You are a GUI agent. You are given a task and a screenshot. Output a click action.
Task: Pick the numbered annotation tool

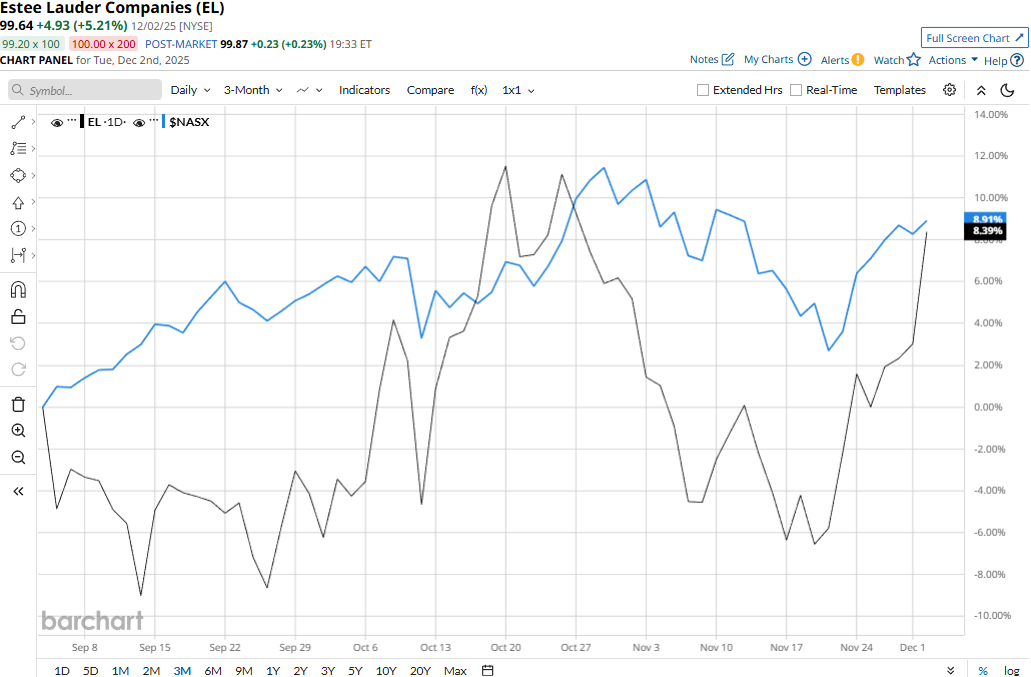point(18,229)
